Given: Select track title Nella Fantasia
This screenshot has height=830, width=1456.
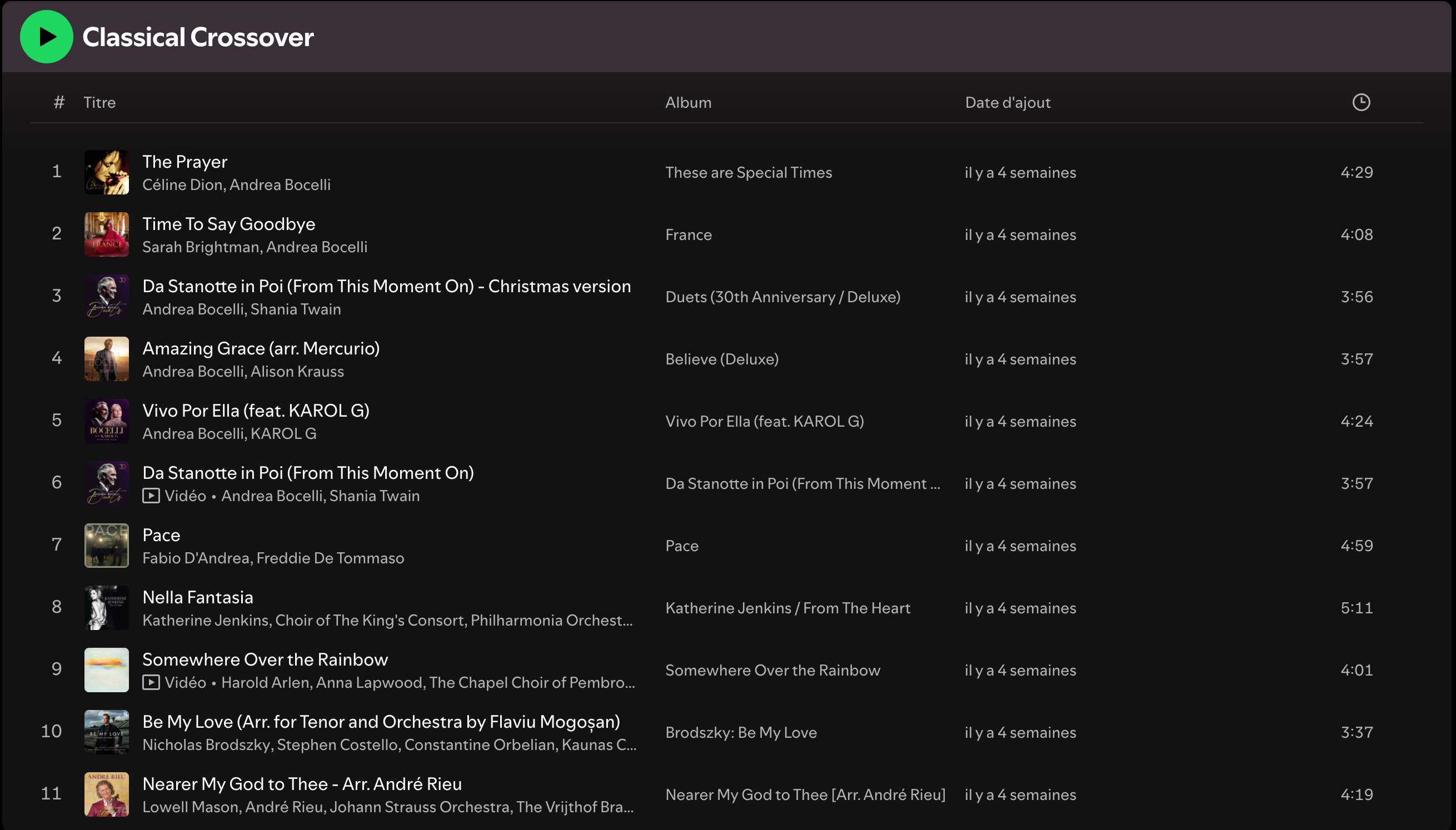Looking at the screenshot, I should click(198, 597).
